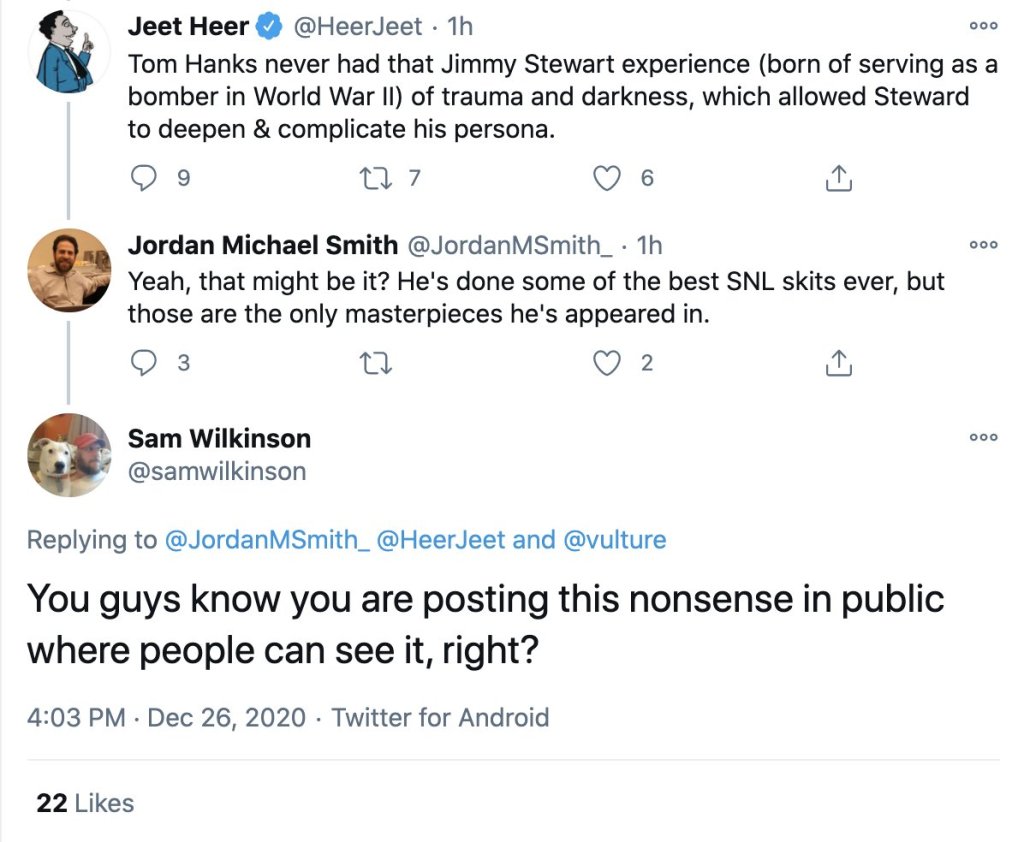
Task: Reply to Jeet Heer's tweet
Action: click(x=147, y=178)
